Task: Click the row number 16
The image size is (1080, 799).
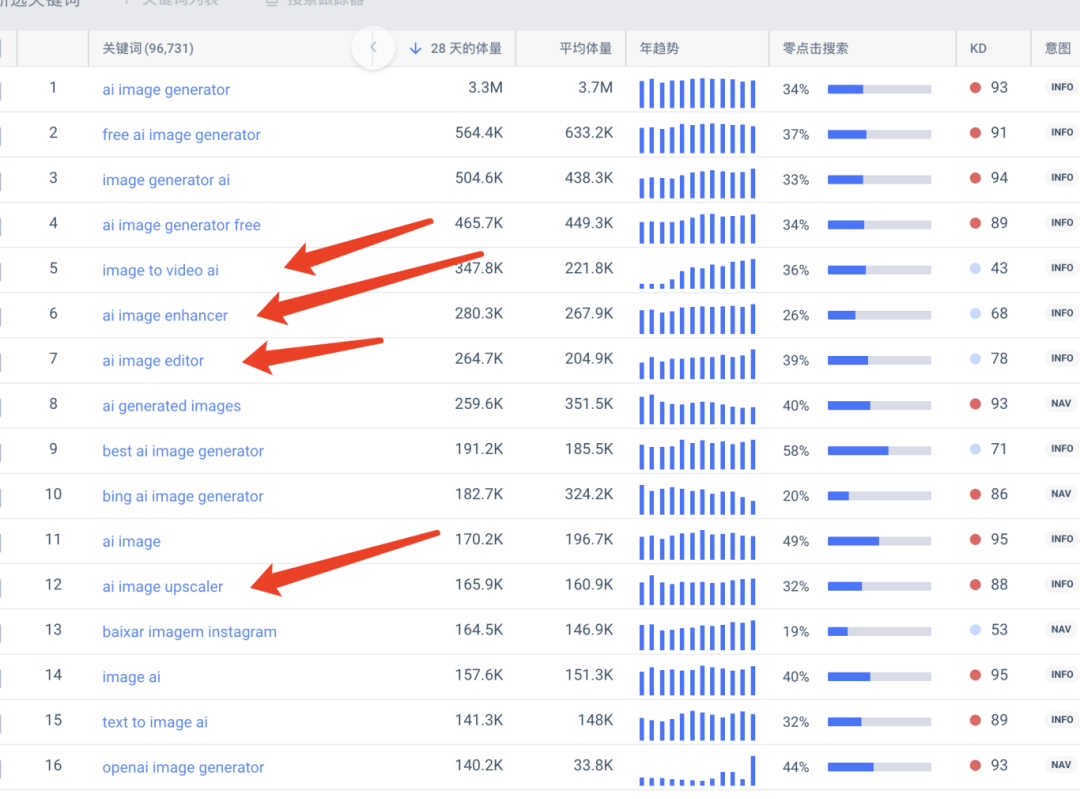Action: [x=53, y=765]
